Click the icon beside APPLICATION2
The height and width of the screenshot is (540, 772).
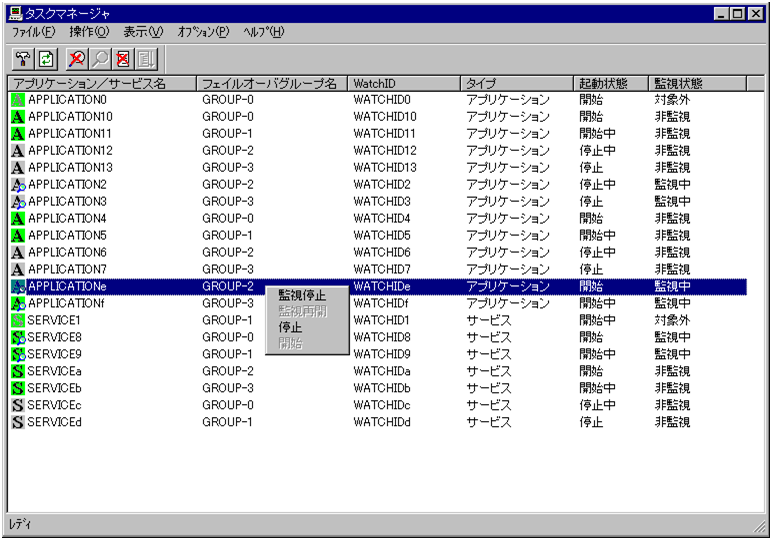point(18,185)
